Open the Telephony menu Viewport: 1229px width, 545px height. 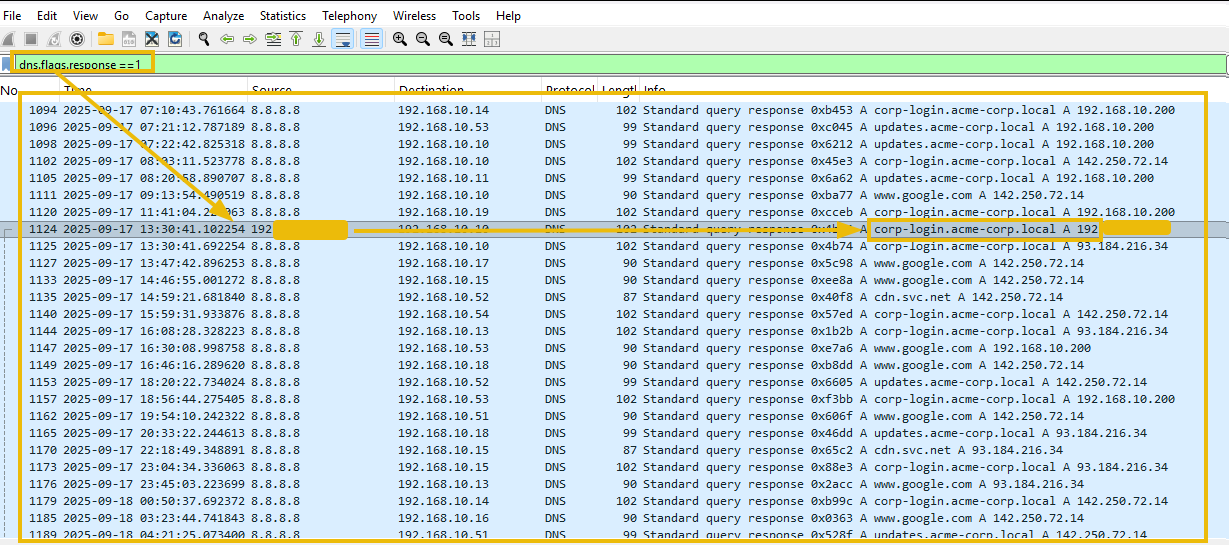(350, 16)
